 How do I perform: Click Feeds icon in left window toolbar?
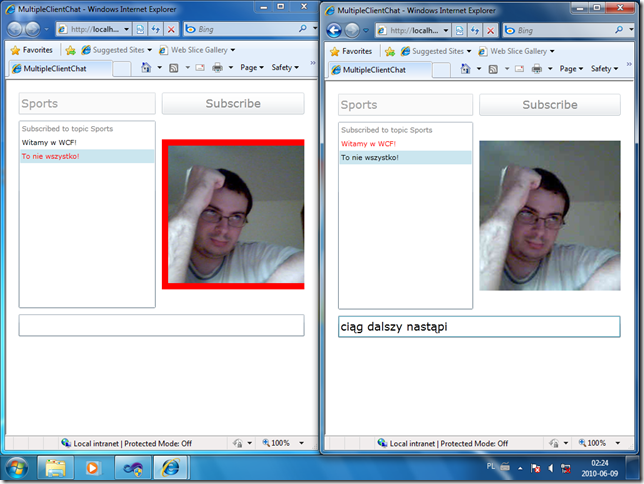[174, 68]
